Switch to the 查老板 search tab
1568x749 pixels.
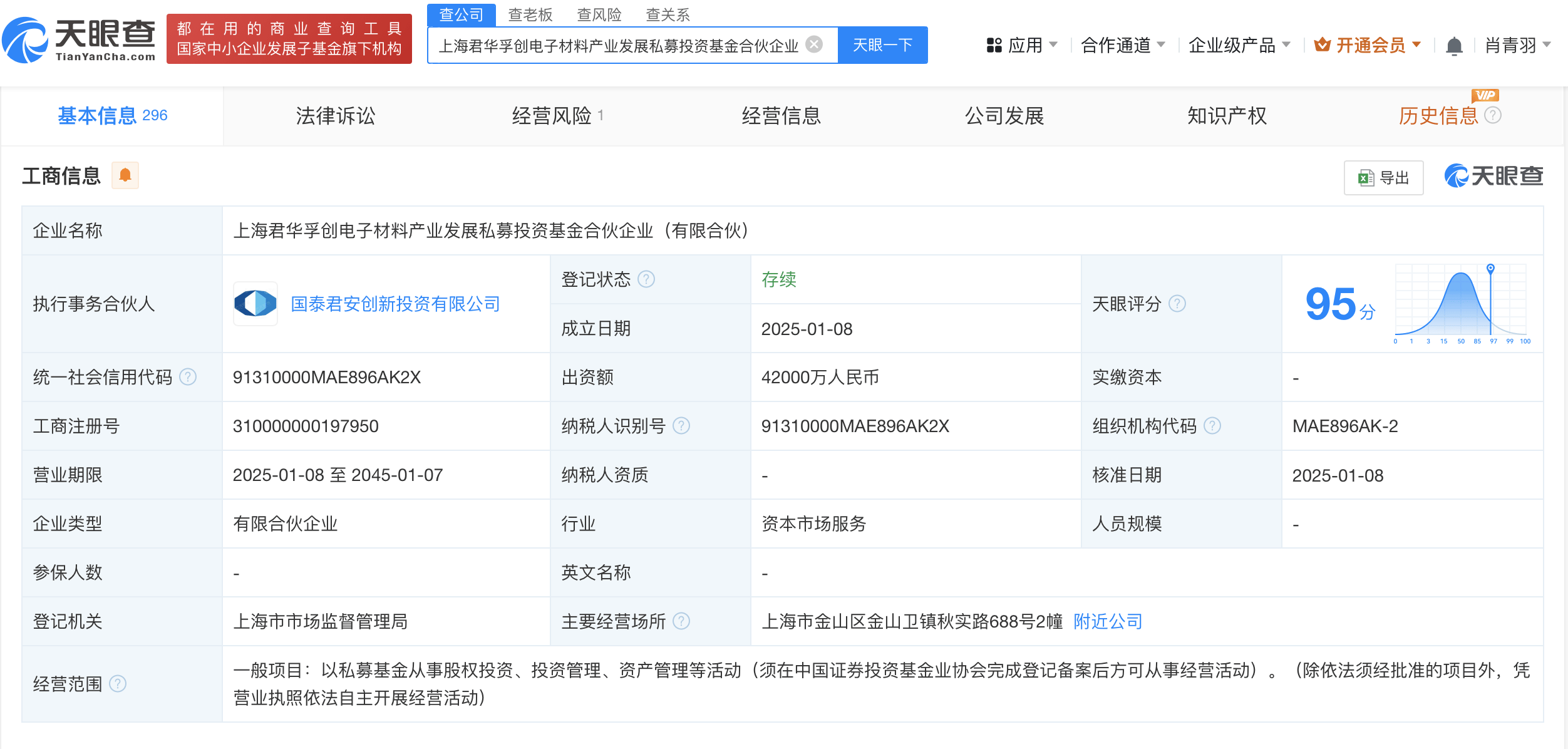pyautogui.click(x=532, y=14)
